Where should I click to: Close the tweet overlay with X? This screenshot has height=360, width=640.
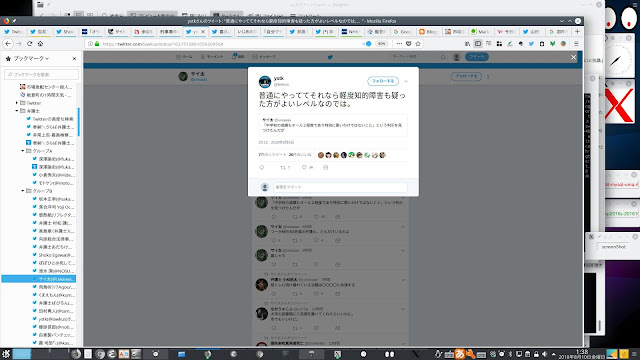point(573,57)
